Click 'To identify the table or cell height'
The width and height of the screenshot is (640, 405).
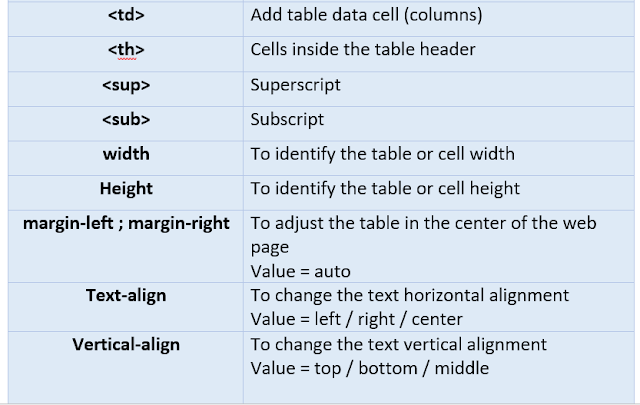(385, 189)
